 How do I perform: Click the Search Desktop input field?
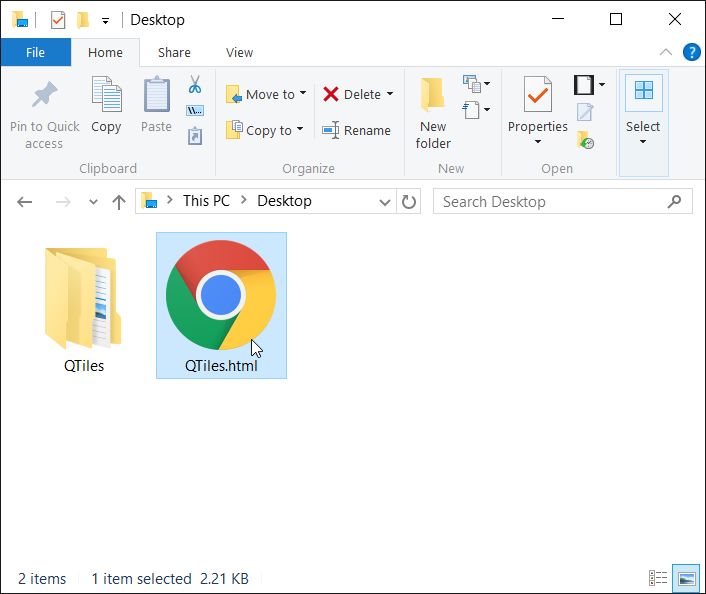[x=550, y=201]
